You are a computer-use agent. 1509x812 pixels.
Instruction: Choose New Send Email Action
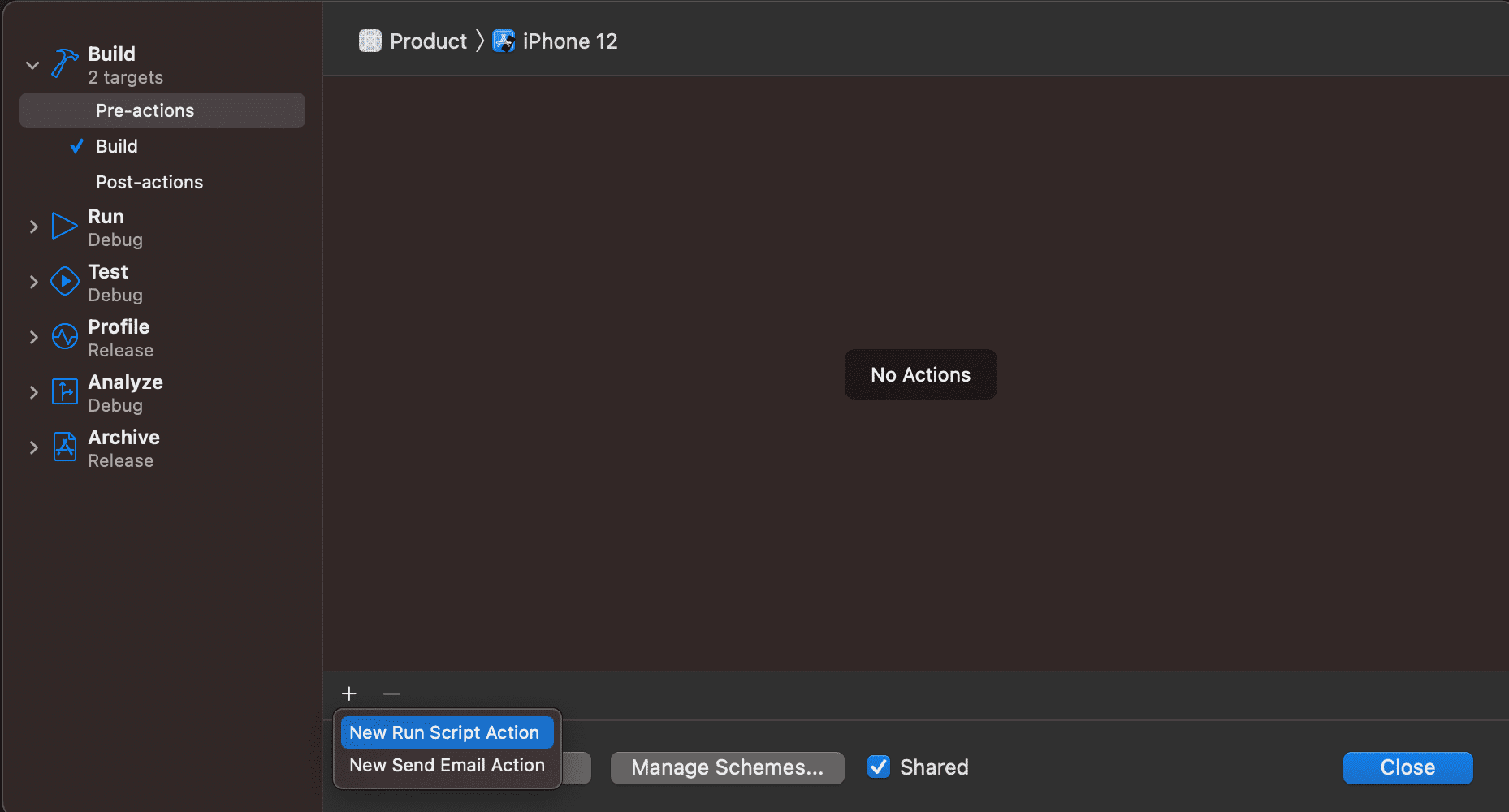[447, 765]
